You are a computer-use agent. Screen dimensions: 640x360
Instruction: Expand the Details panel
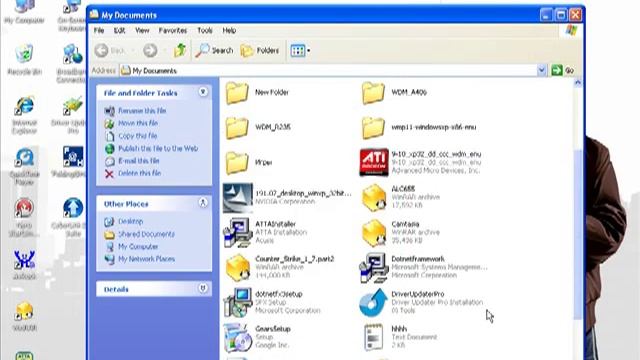203,289
